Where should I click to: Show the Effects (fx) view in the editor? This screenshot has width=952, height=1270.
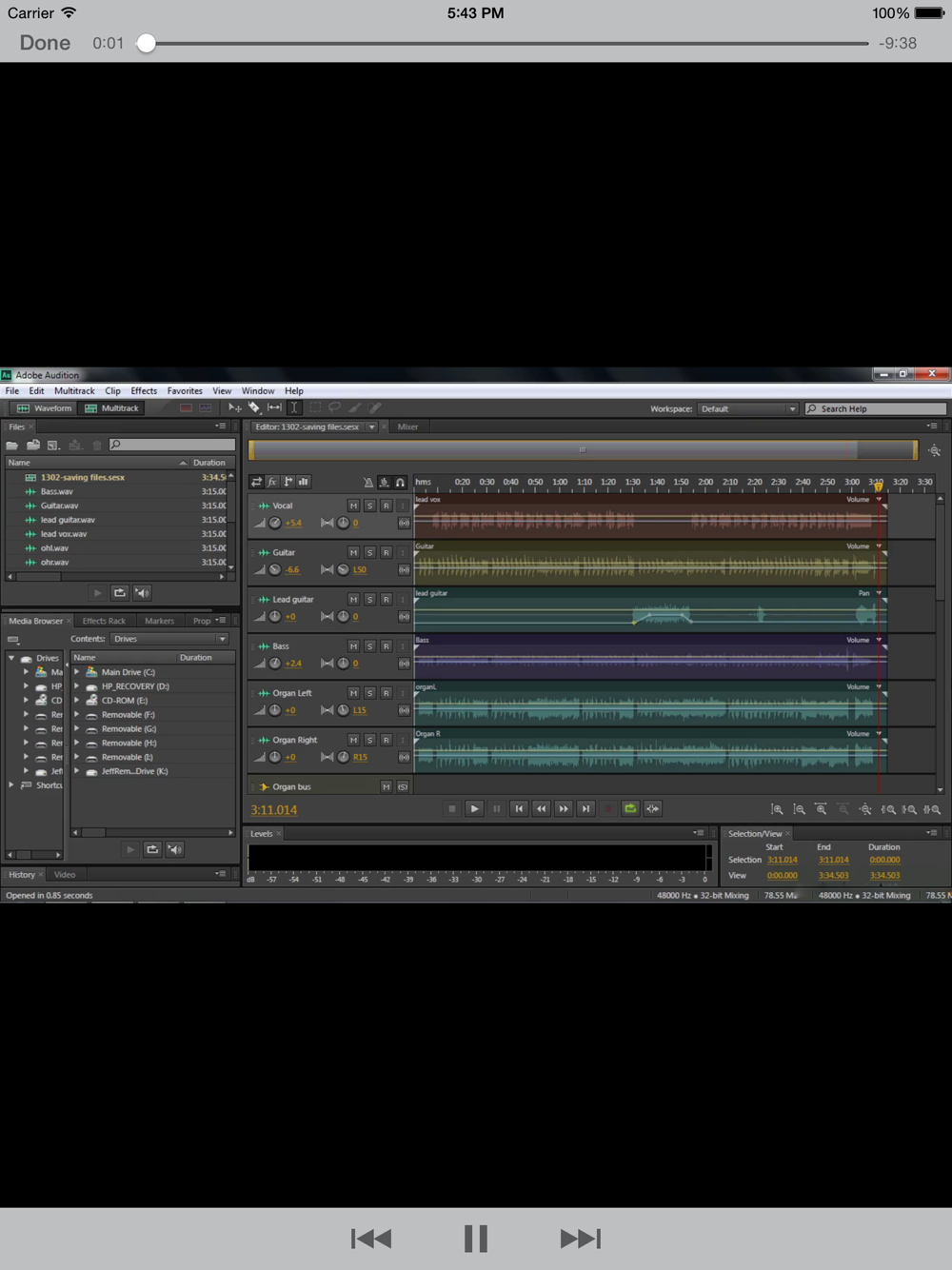pyautogui.click(x=272, y=483)
